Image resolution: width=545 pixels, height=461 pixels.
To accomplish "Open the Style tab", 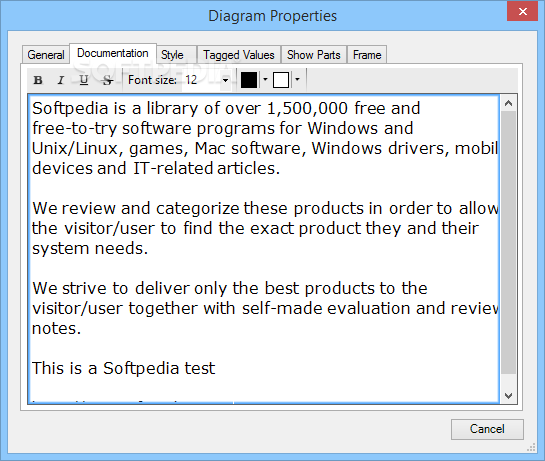I will [x=177, y=55].
